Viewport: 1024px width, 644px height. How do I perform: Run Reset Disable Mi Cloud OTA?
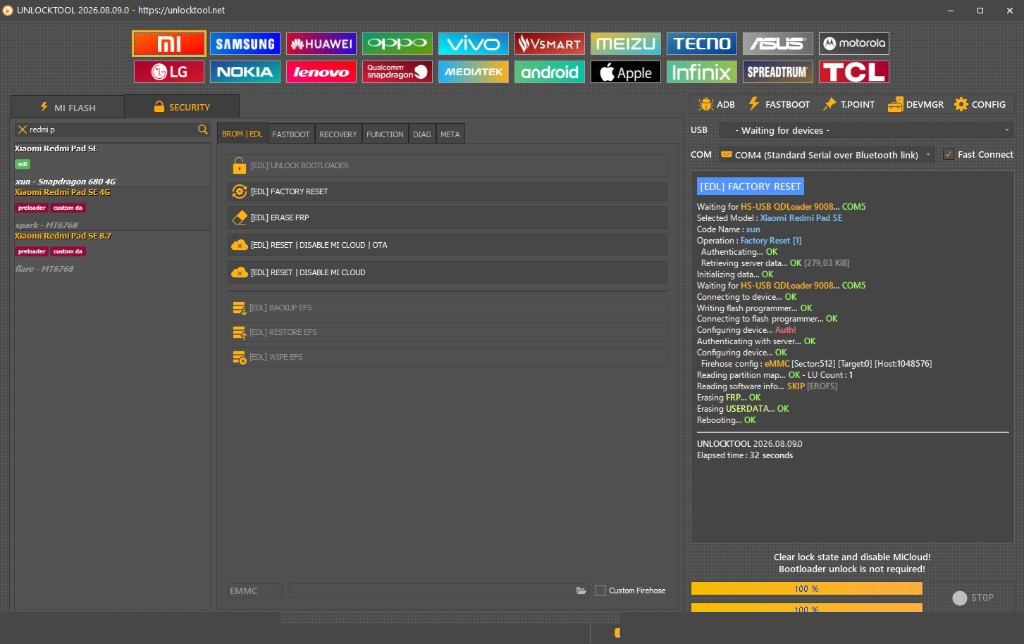[447, 245]
